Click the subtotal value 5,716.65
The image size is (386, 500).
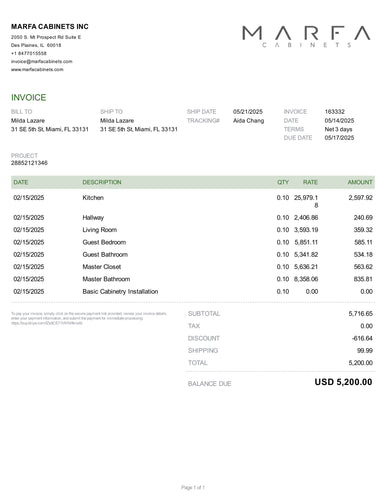[361, 314]
